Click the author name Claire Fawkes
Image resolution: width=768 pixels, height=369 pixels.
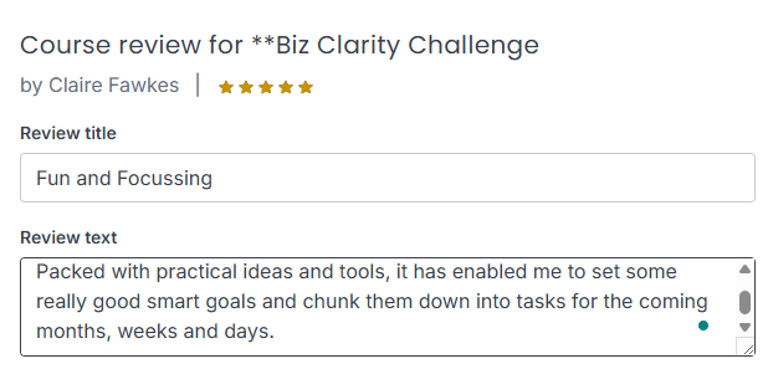[x=114, y=85]
